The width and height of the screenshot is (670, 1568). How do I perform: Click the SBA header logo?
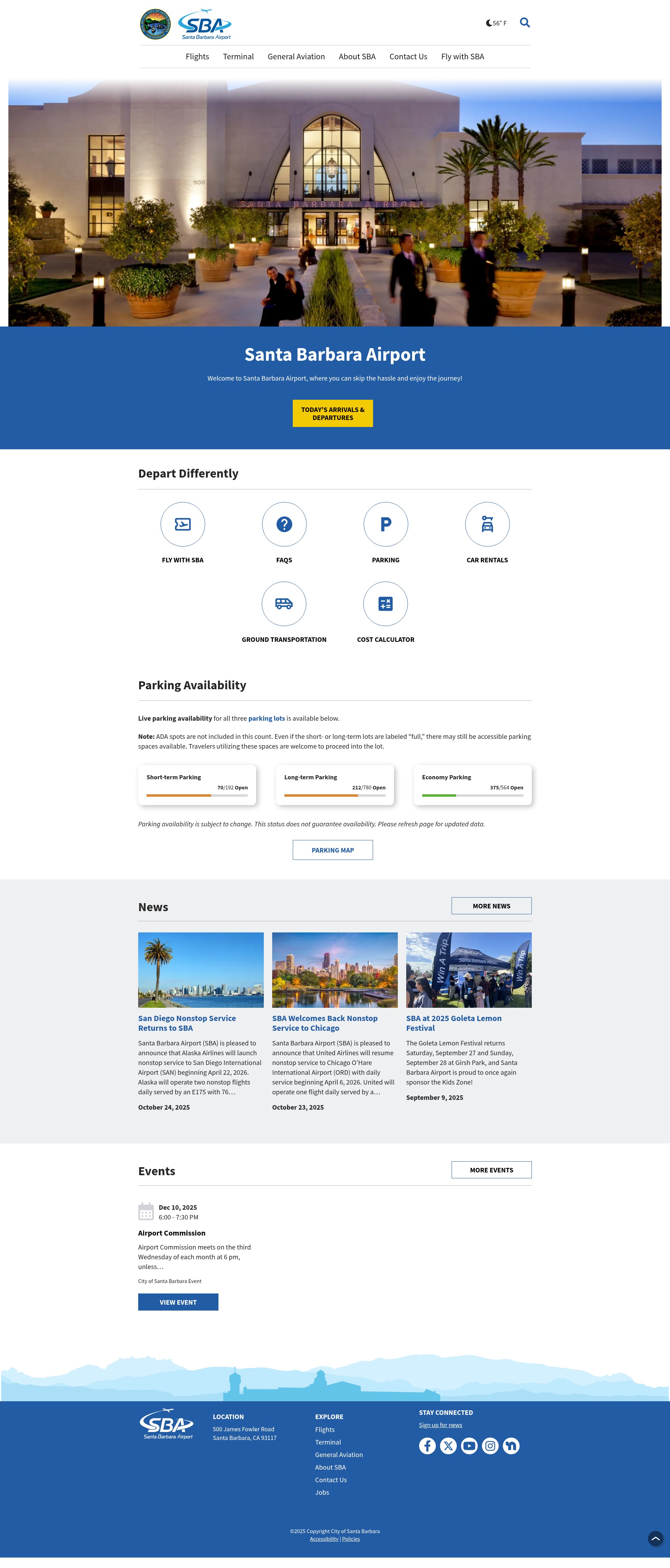pyautogui.click(x=204, y=24)
